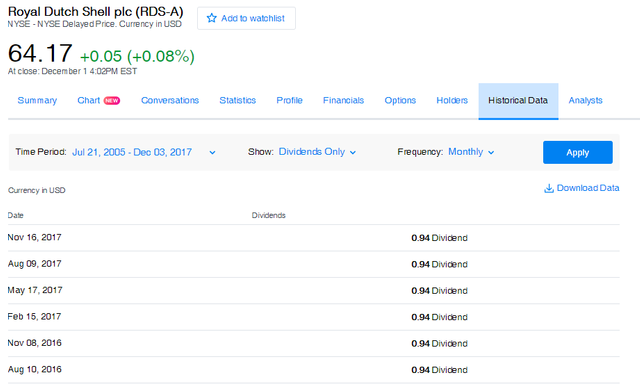Switch to the Options tab
Screen dimensions: 640x385
click(400, 100)
